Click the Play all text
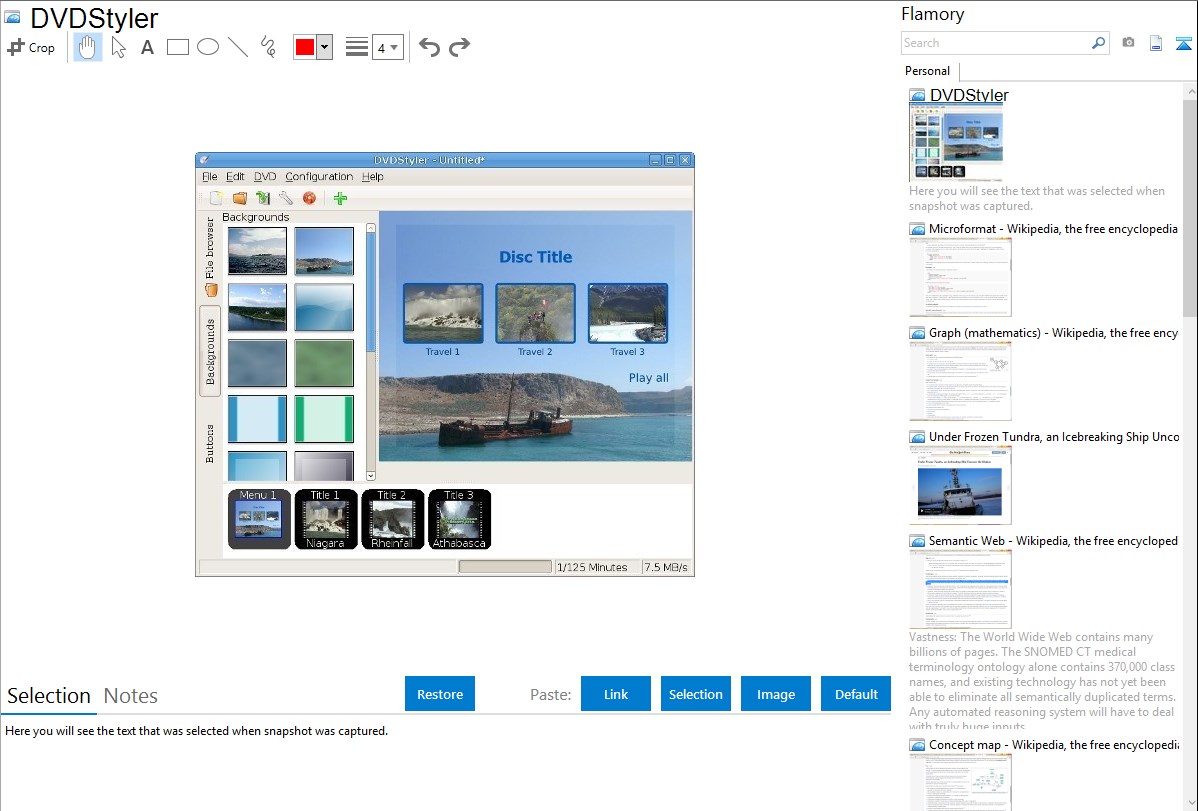Screen dimensions: 1198x811 (x=649, y=378)
